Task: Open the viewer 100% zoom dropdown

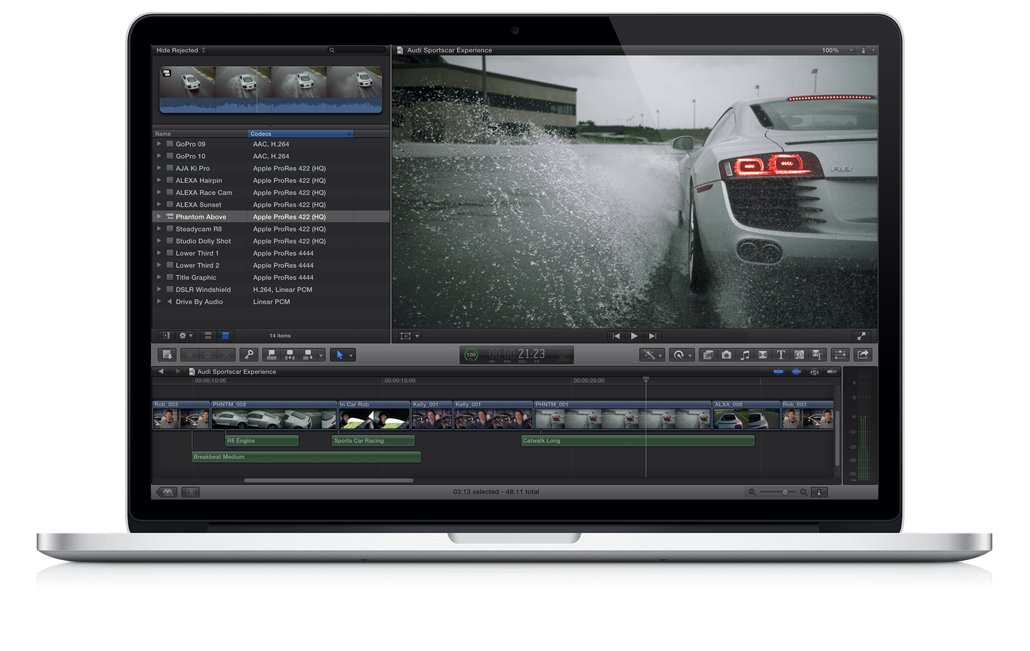Action: coord(834,50)
